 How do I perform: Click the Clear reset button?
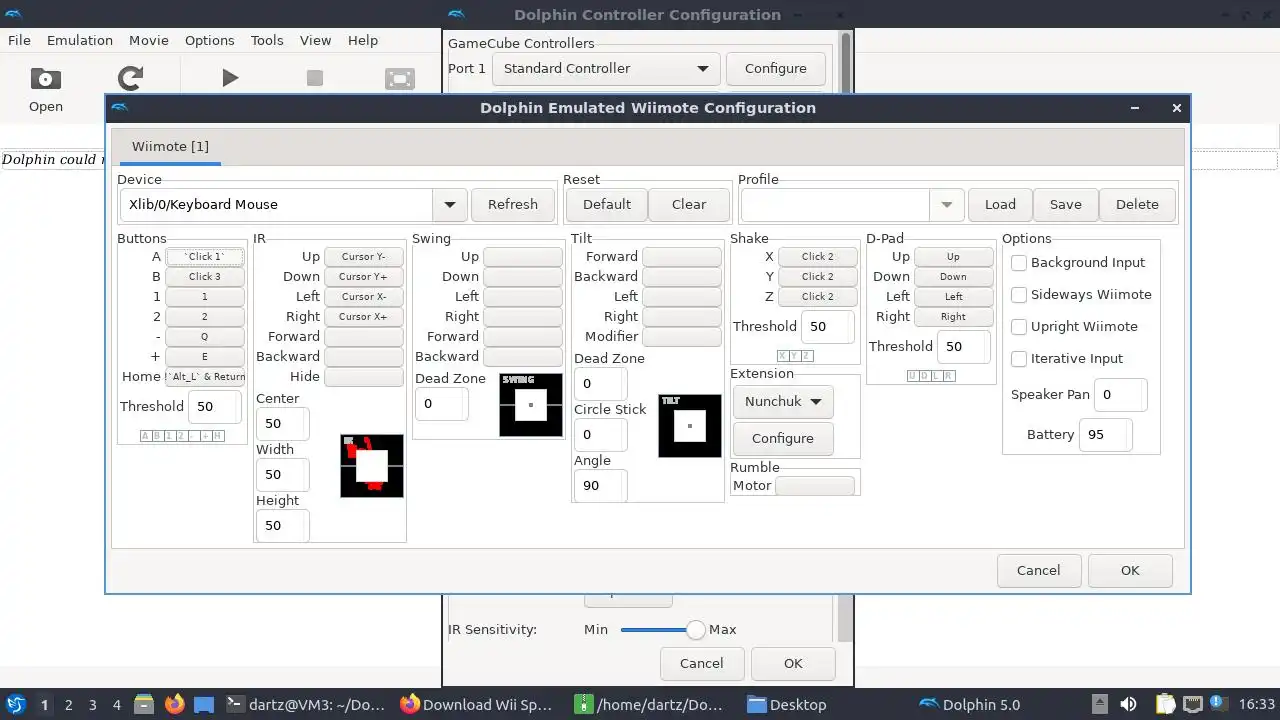(x=689, y=204)
